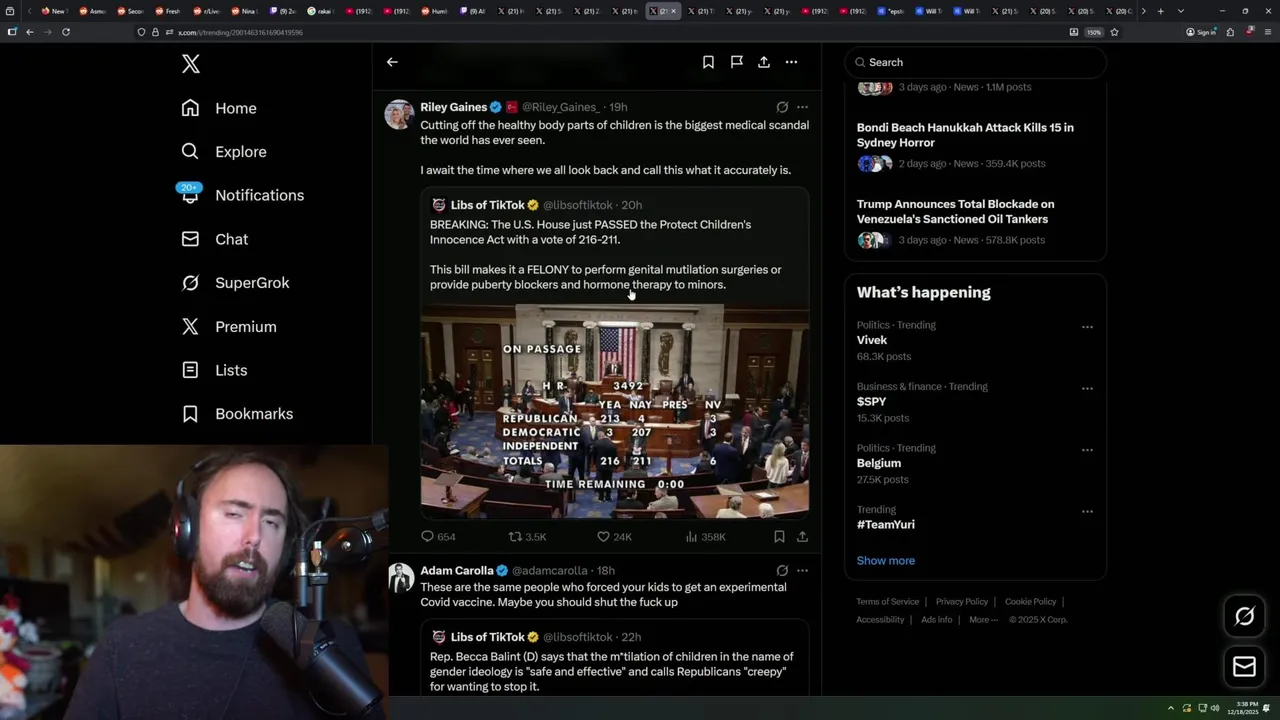Viewport: 1280px width, 720px height.
Task: Open floating messages envelope button
Action: point(1244,667)
